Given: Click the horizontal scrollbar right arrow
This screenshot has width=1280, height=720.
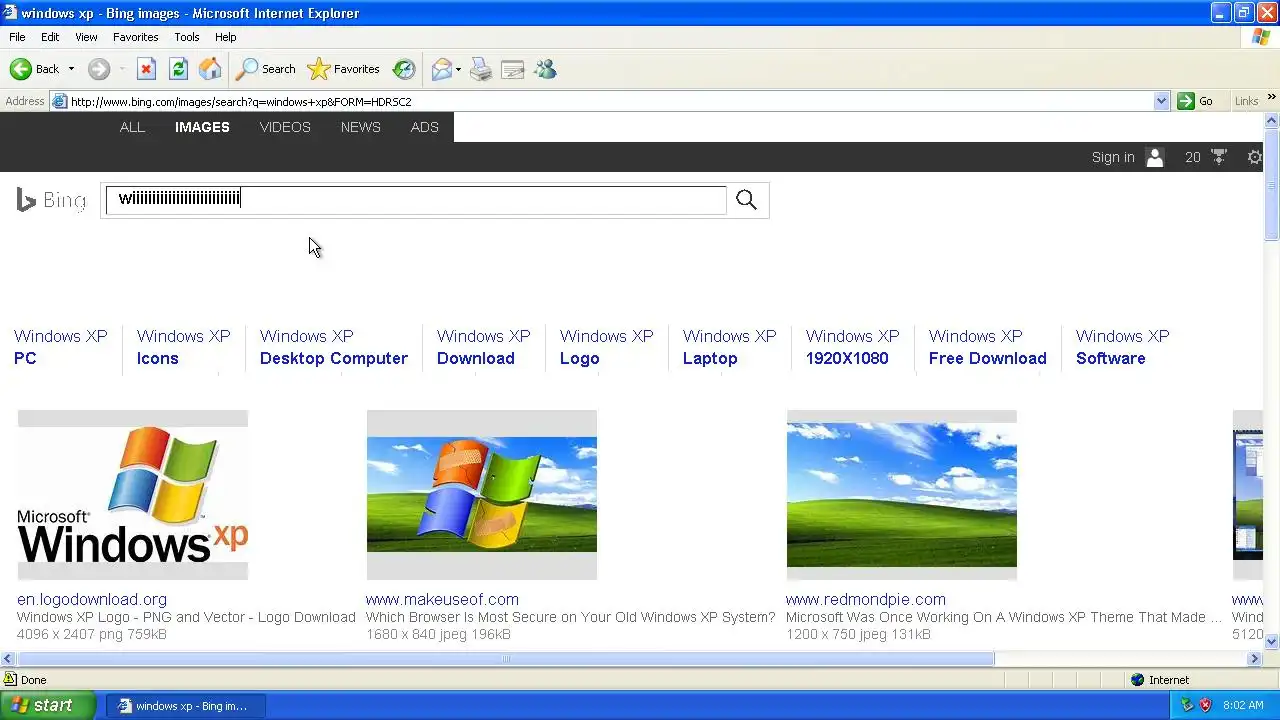Looking at the screenshot, I should click(1254, 658).
